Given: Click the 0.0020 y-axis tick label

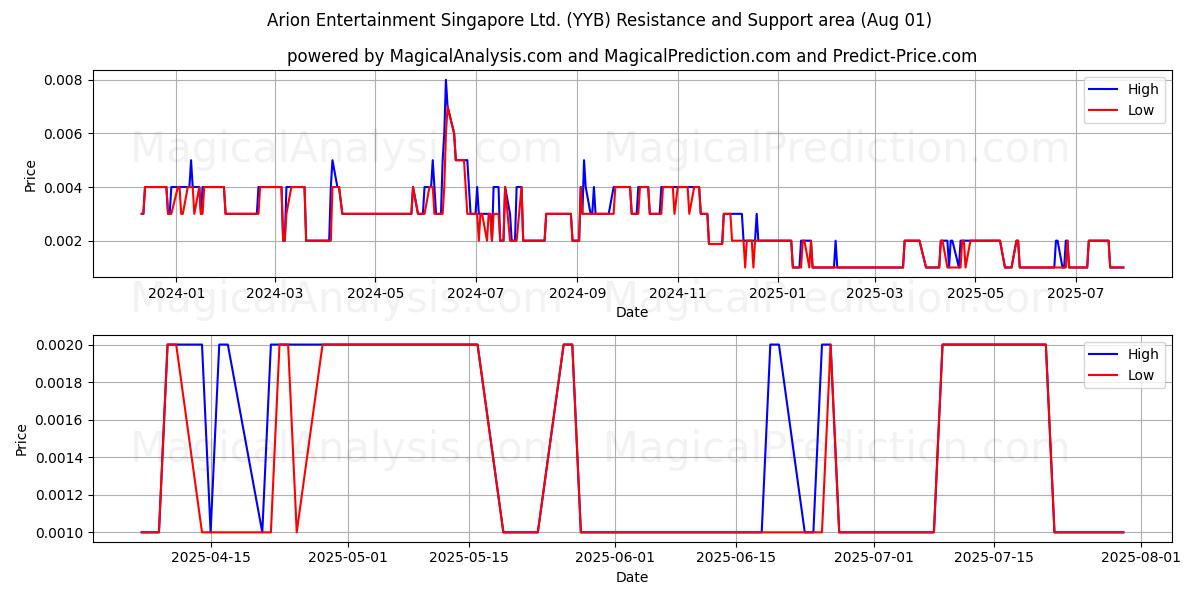Looking at the screenshot, I should tap(61, 345).
